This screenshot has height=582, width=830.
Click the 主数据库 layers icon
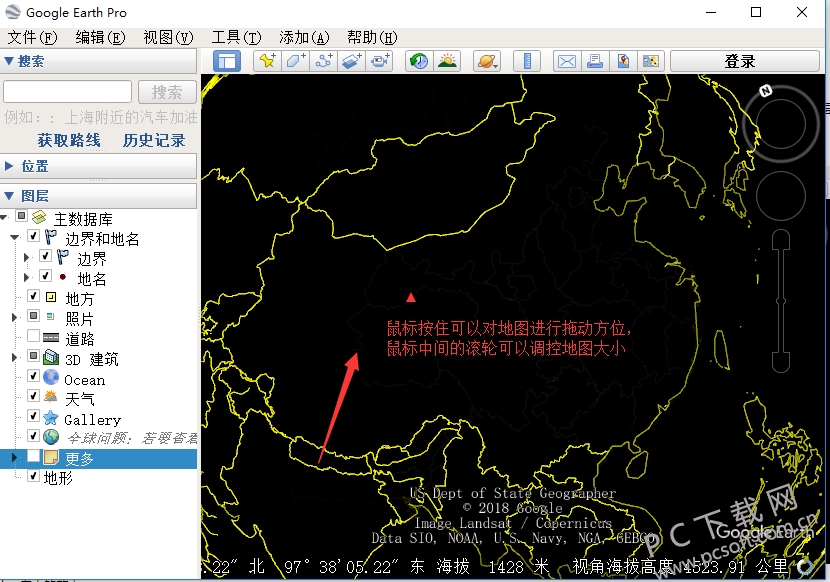(x=39, y=217)
